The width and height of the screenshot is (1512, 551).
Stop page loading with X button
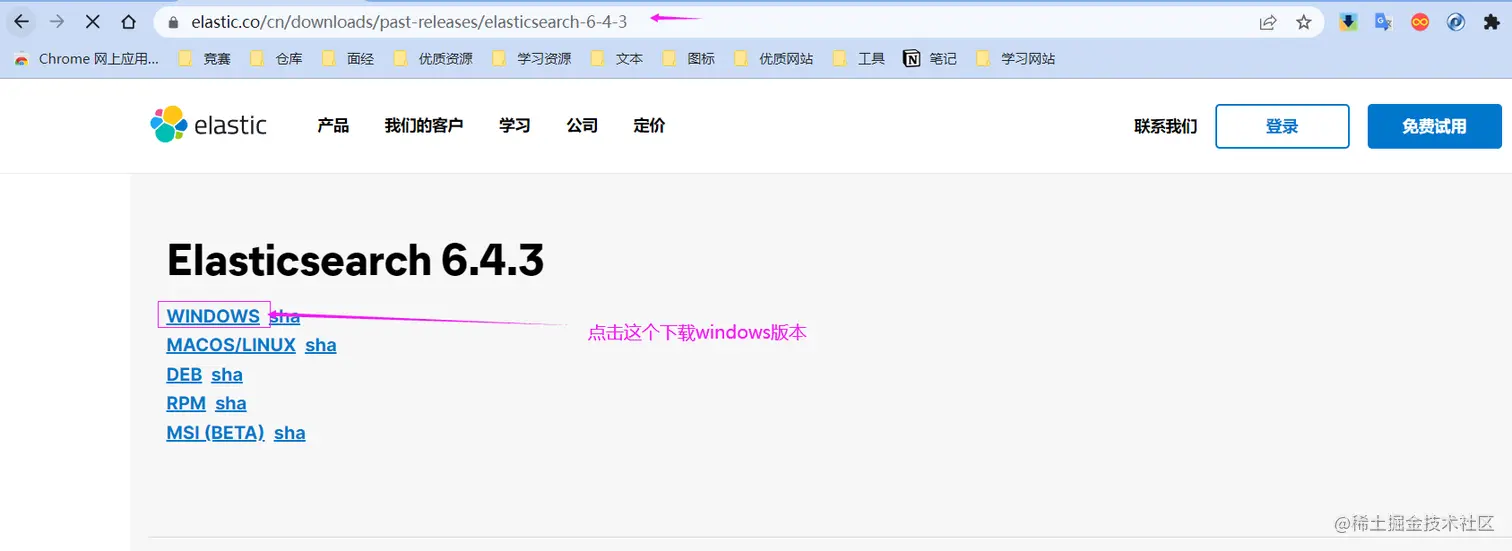tap(93, 21)
